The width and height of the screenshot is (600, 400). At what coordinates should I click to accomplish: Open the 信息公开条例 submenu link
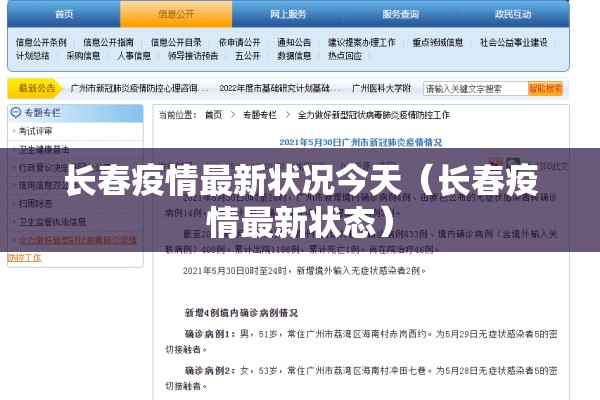click(x=41, y=42)
